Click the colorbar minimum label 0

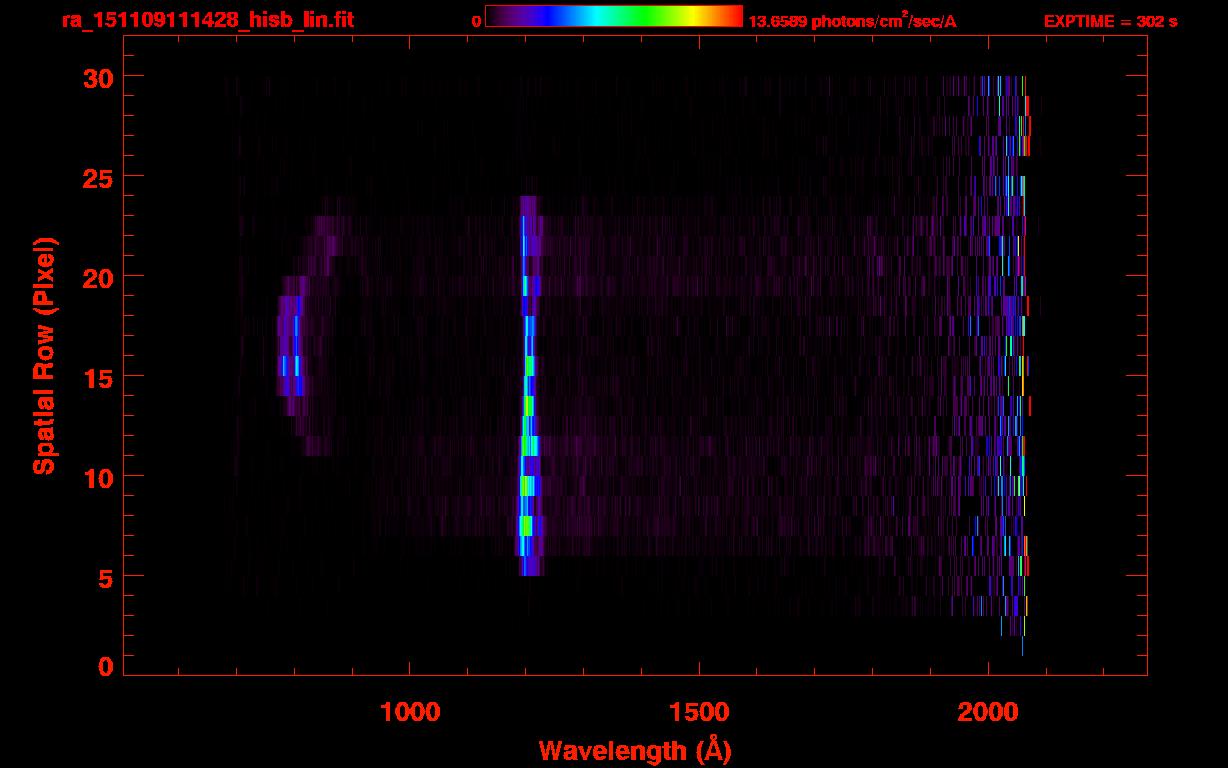coord(477,21)
